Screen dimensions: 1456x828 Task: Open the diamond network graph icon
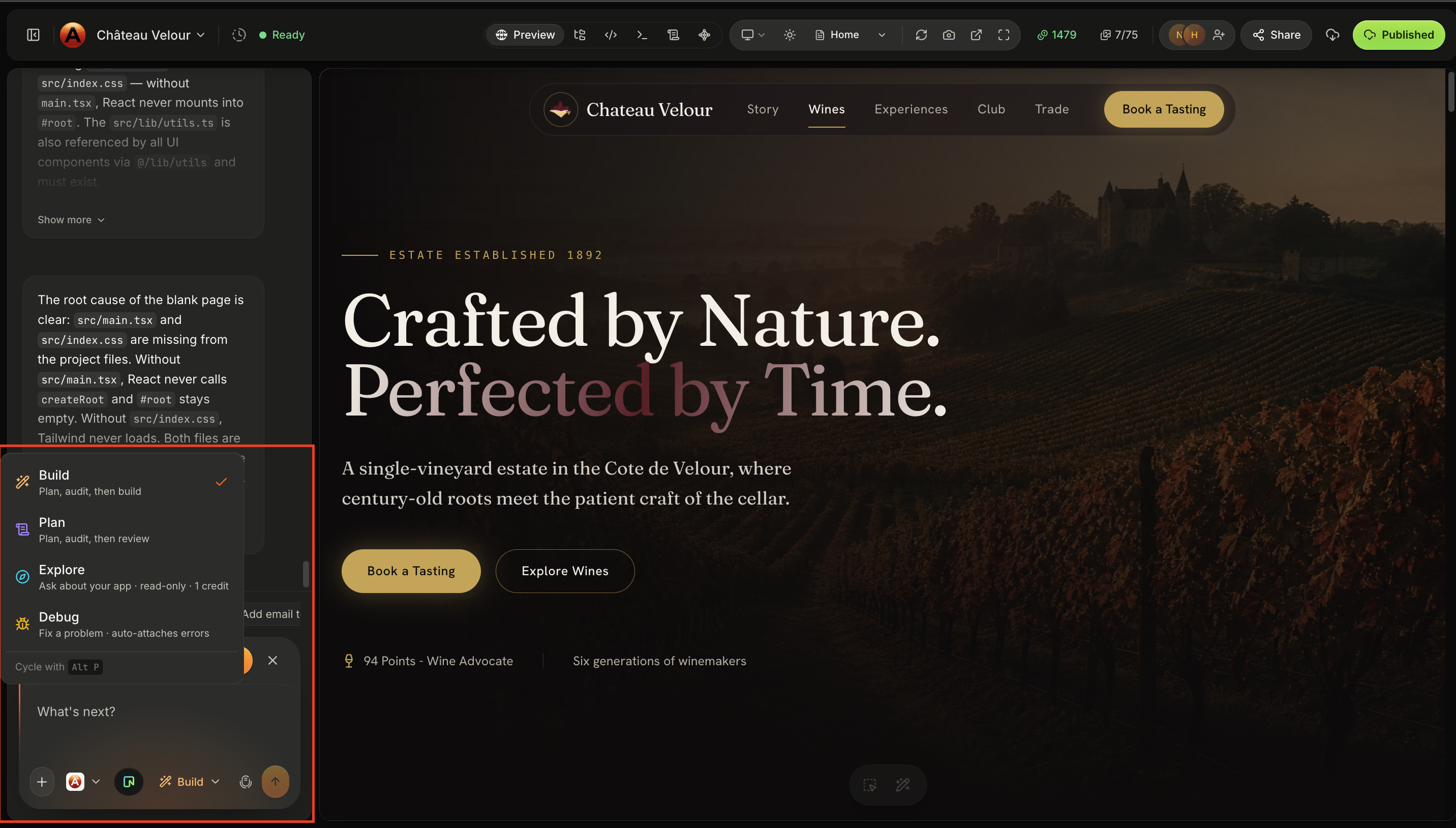(x=705, y=35)
